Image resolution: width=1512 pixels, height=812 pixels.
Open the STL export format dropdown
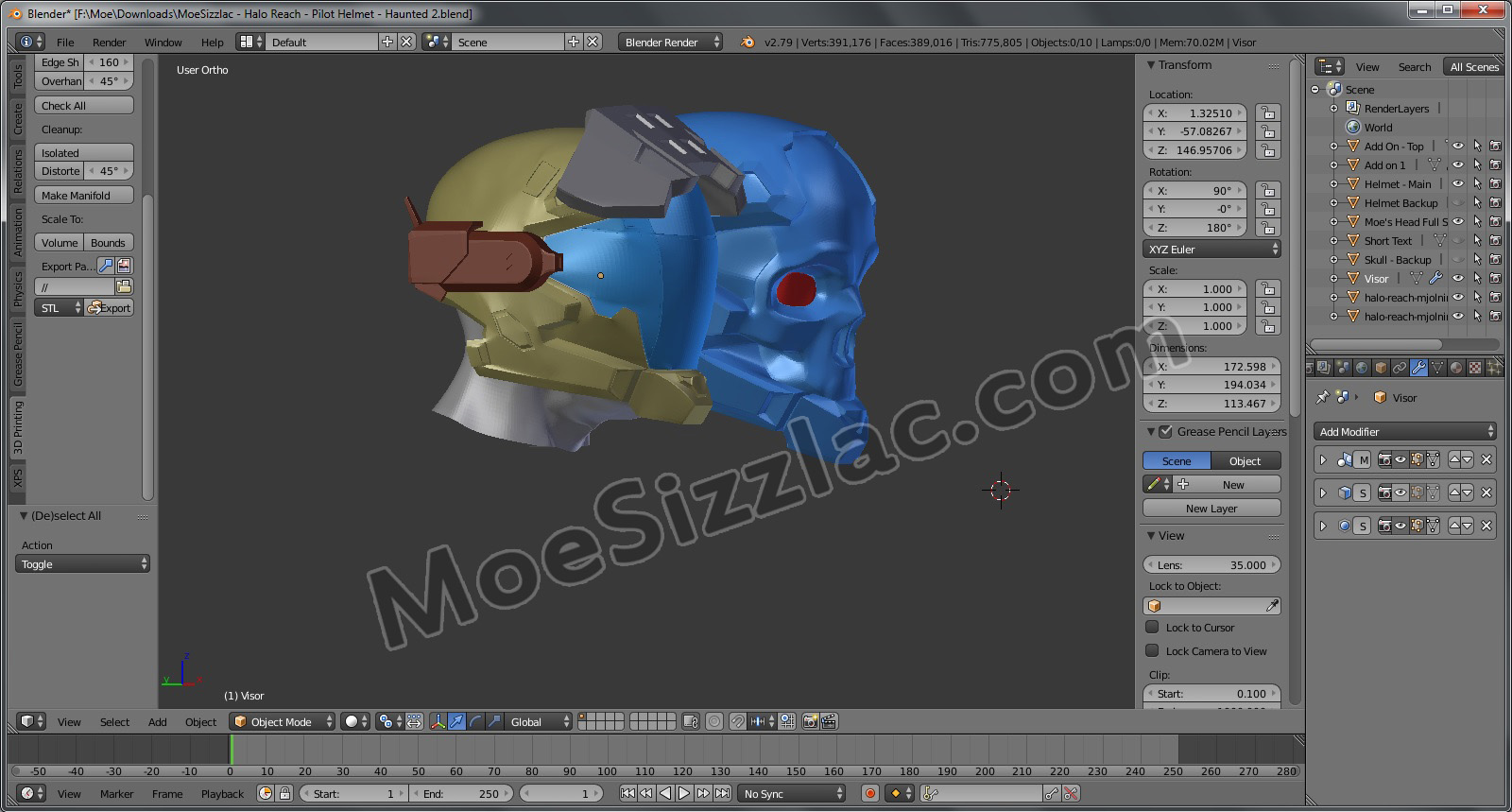(x=60, y=307)
